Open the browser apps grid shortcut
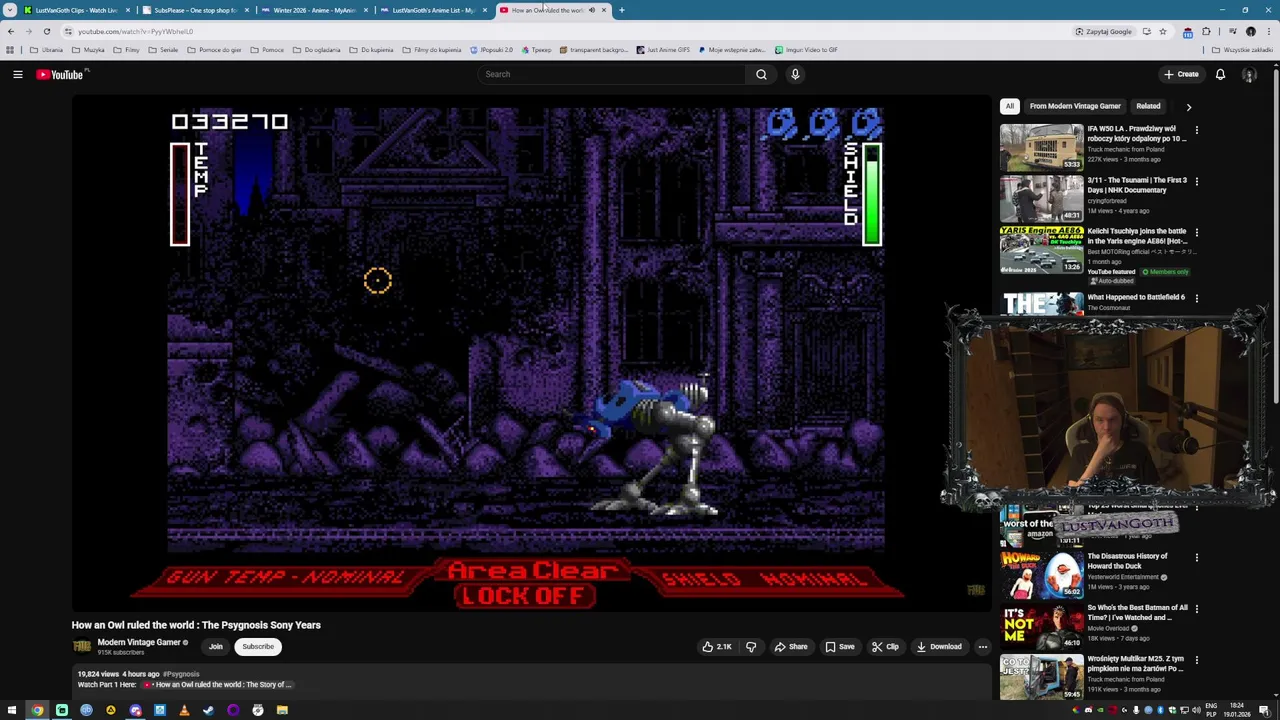This screenshot has width=1280, height=720. click(10, 50)
